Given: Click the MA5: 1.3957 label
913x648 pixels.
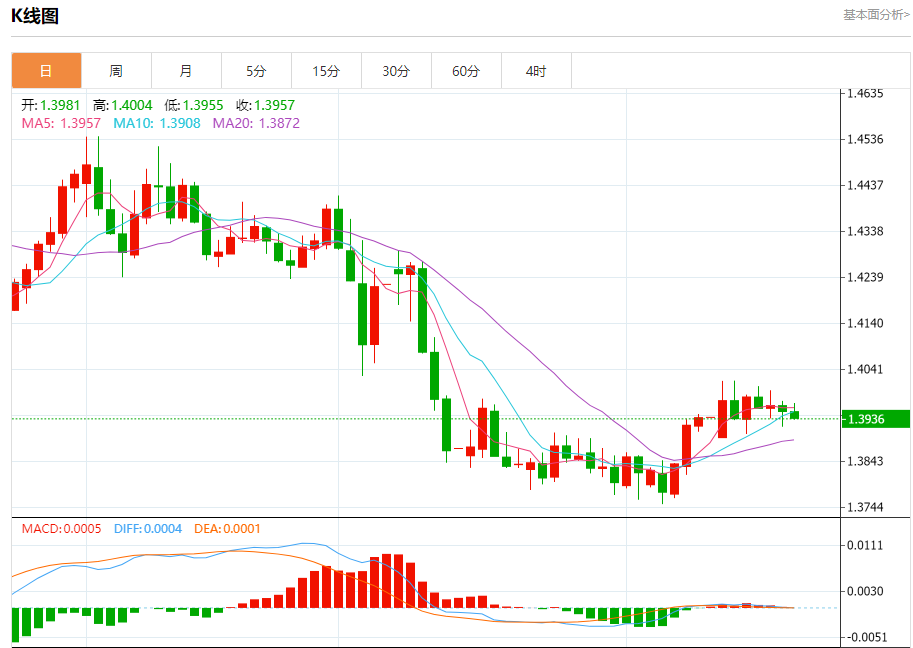Looking at the screenshot, I should 61,123.
